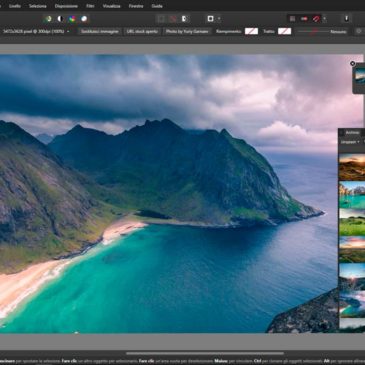Select the pink sky field stock thumbnail
Viewport: 365px width, 365px height.
352,249
